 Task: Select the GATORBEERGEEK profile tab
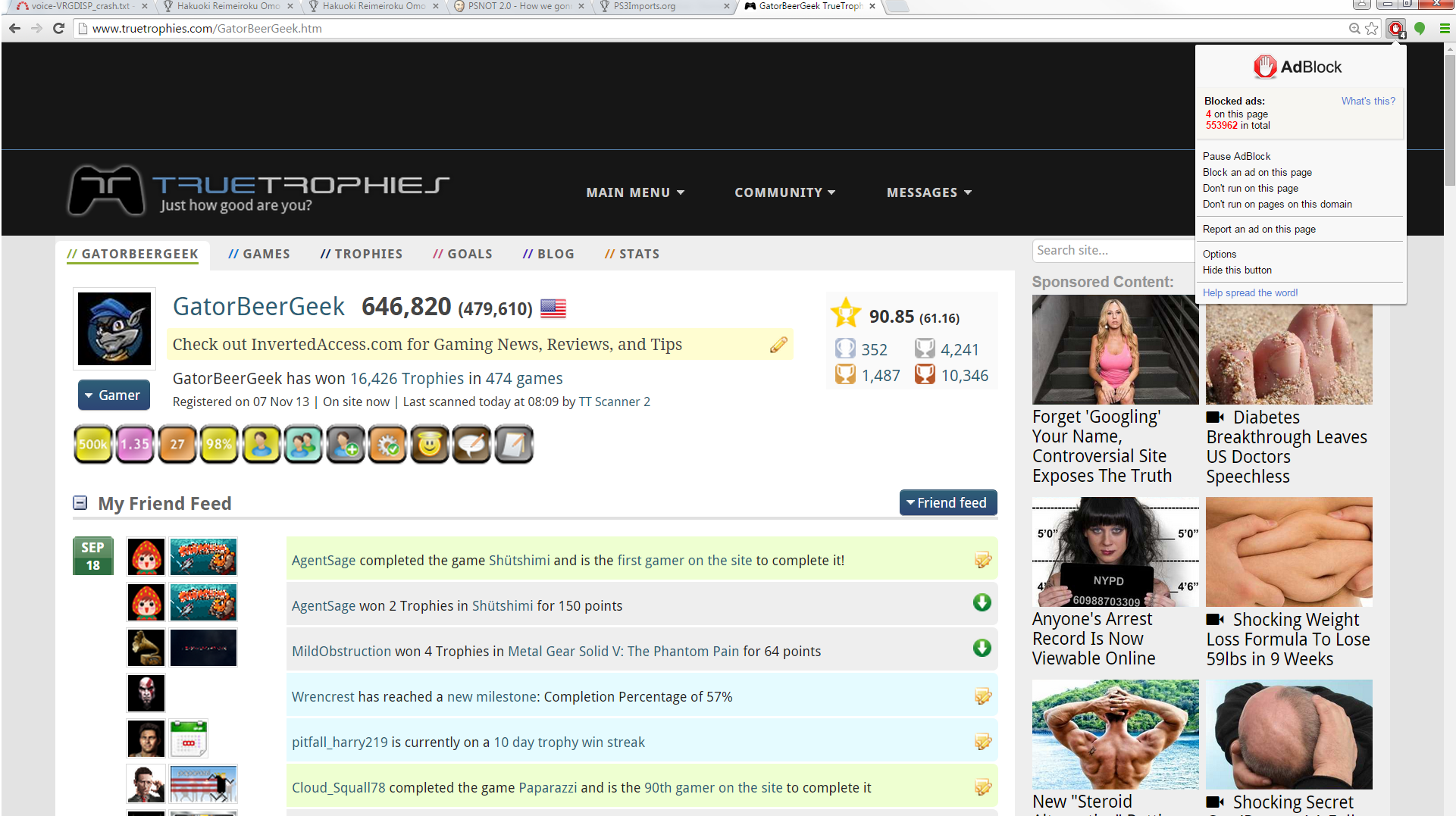133,254
